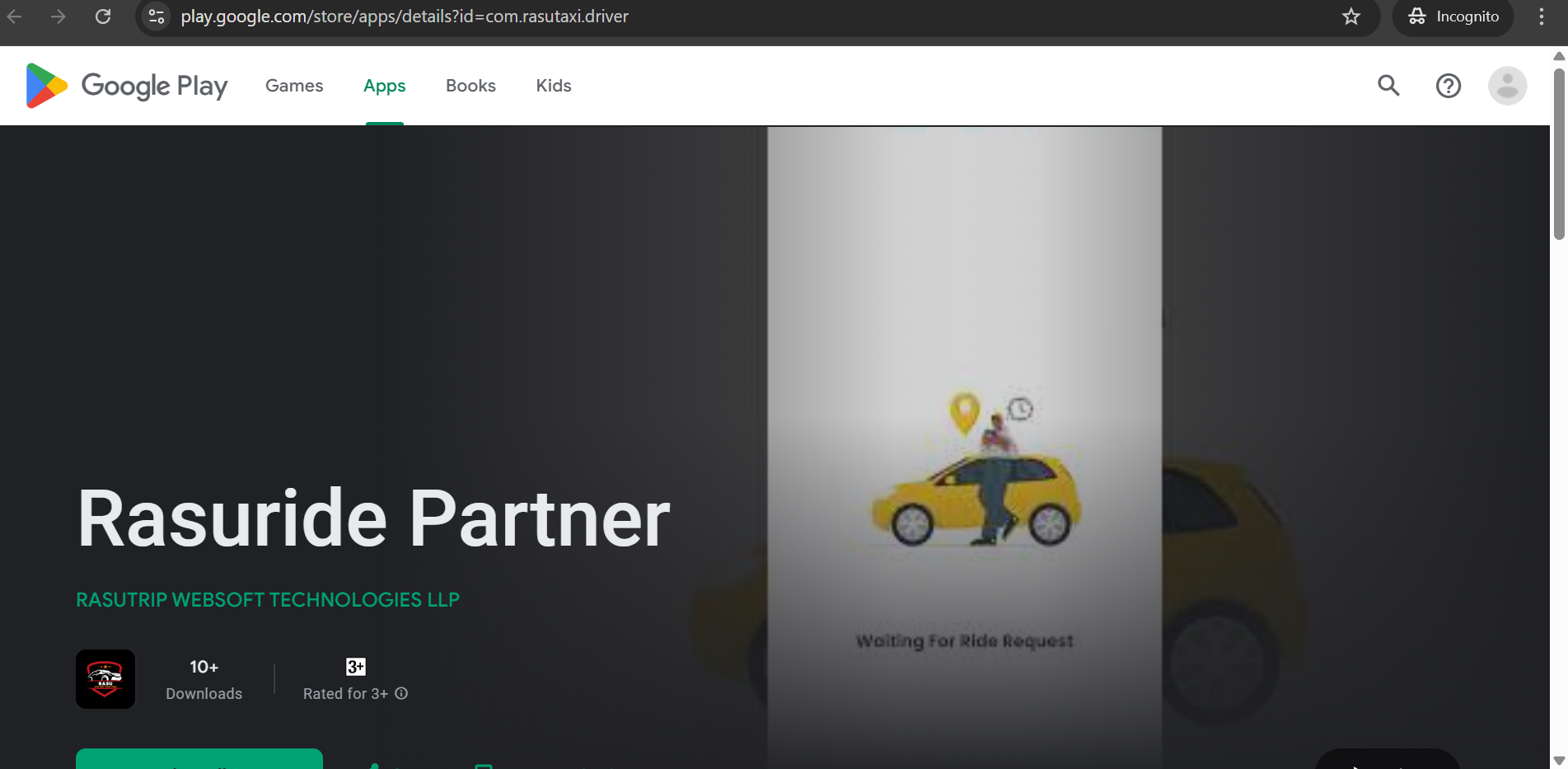
Task: Open RASUTRIP WEBSOFT TECHNOLOGIES LLP developer page
Action: point(268,600)
